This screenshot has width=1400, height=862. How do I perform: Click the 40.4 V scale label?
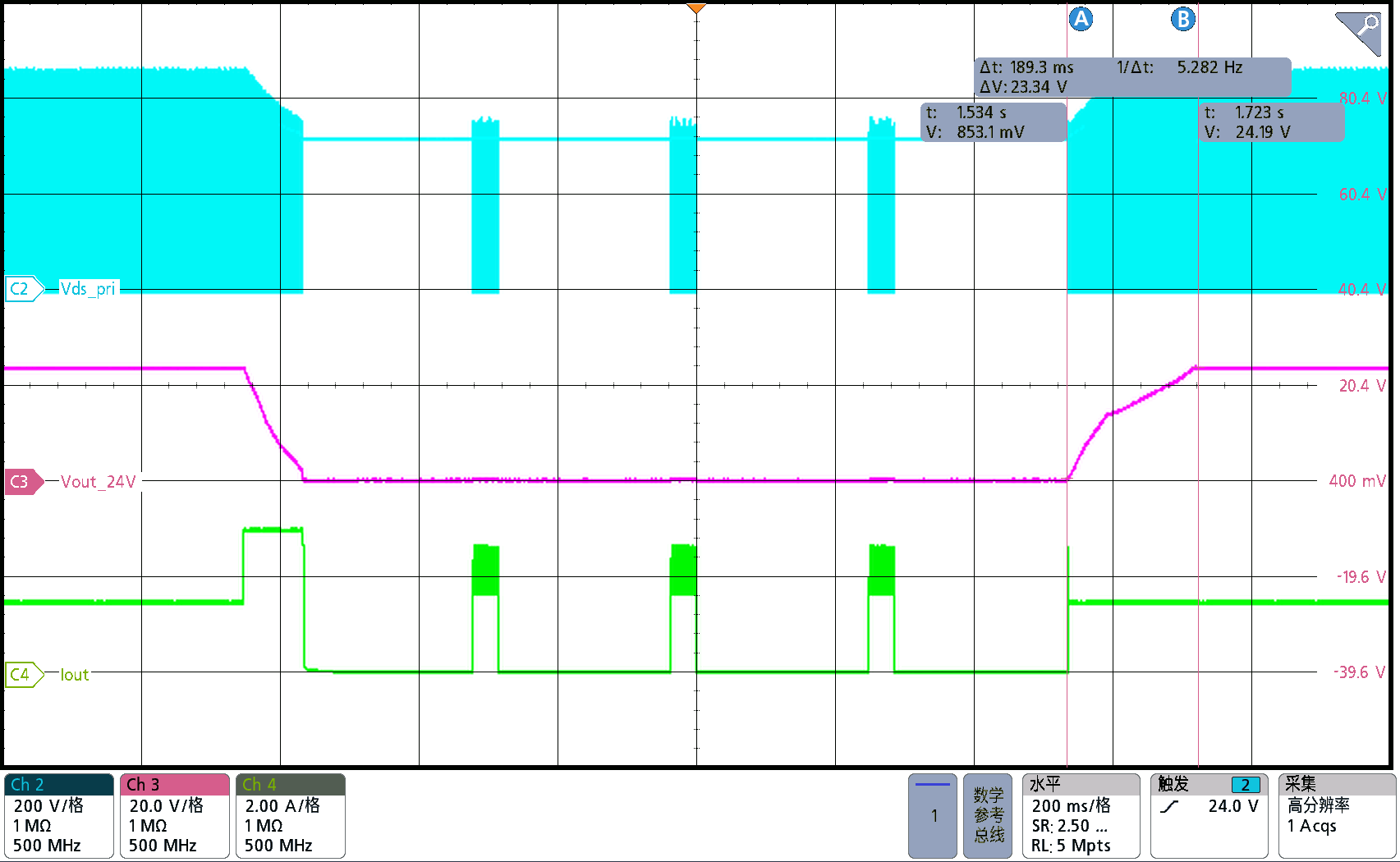(x=1362, y=290)
